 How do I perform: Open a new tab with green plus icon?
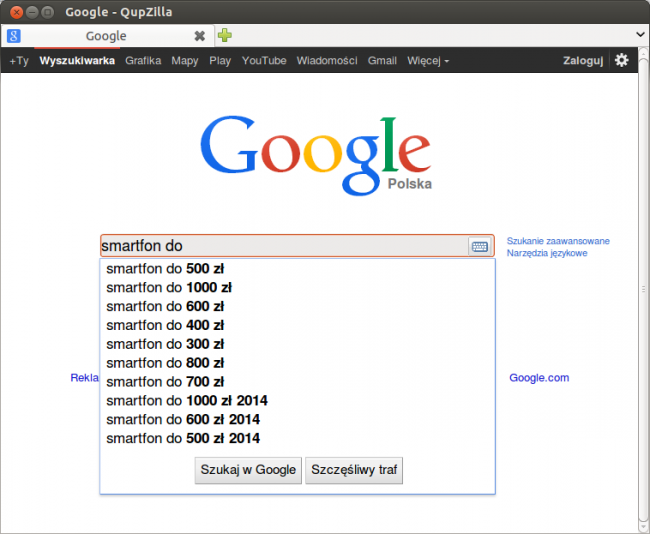[225, 36]
